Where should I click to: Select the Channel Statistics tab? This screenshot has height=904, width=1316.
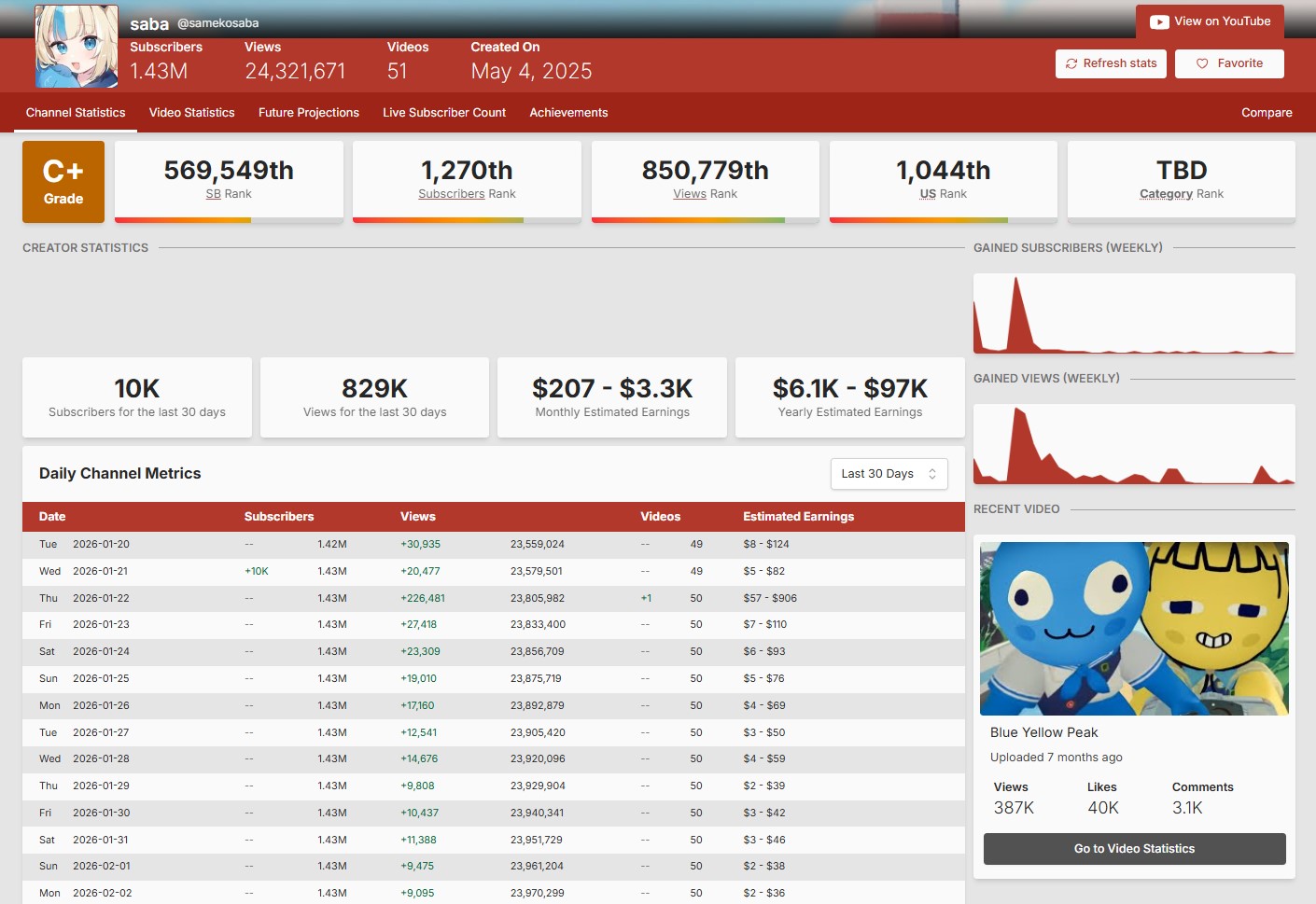76,113
